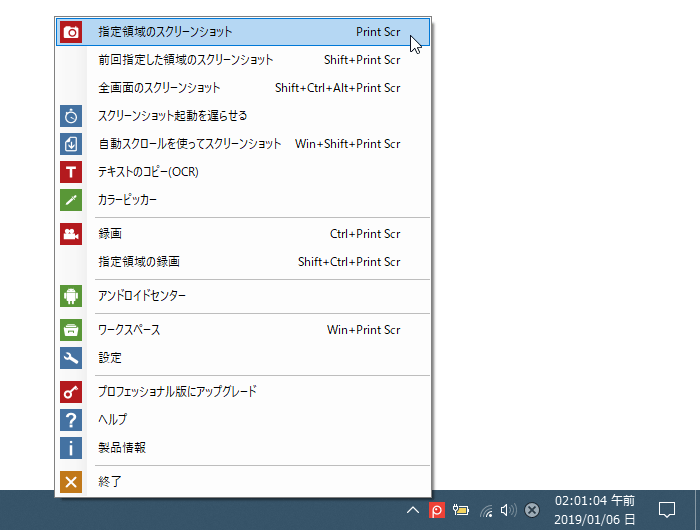700x530 pixels.
Task: Click the red T icon for OCR
Action: tap(71, 172)
